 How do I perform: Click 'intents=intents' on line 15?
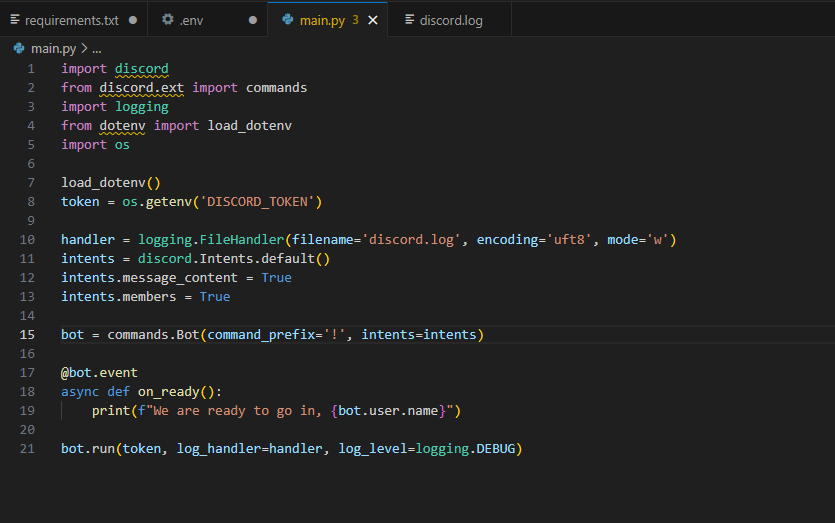(x=419, y=335)
